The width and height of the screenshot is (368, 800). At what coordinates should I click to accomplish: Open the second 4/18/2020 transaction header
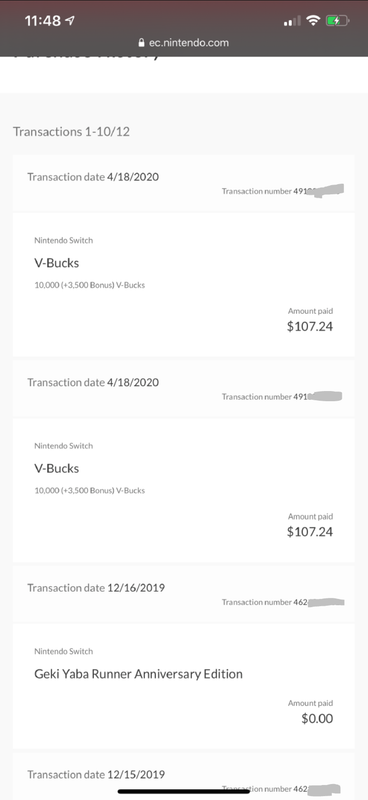(x=184, y=389)
